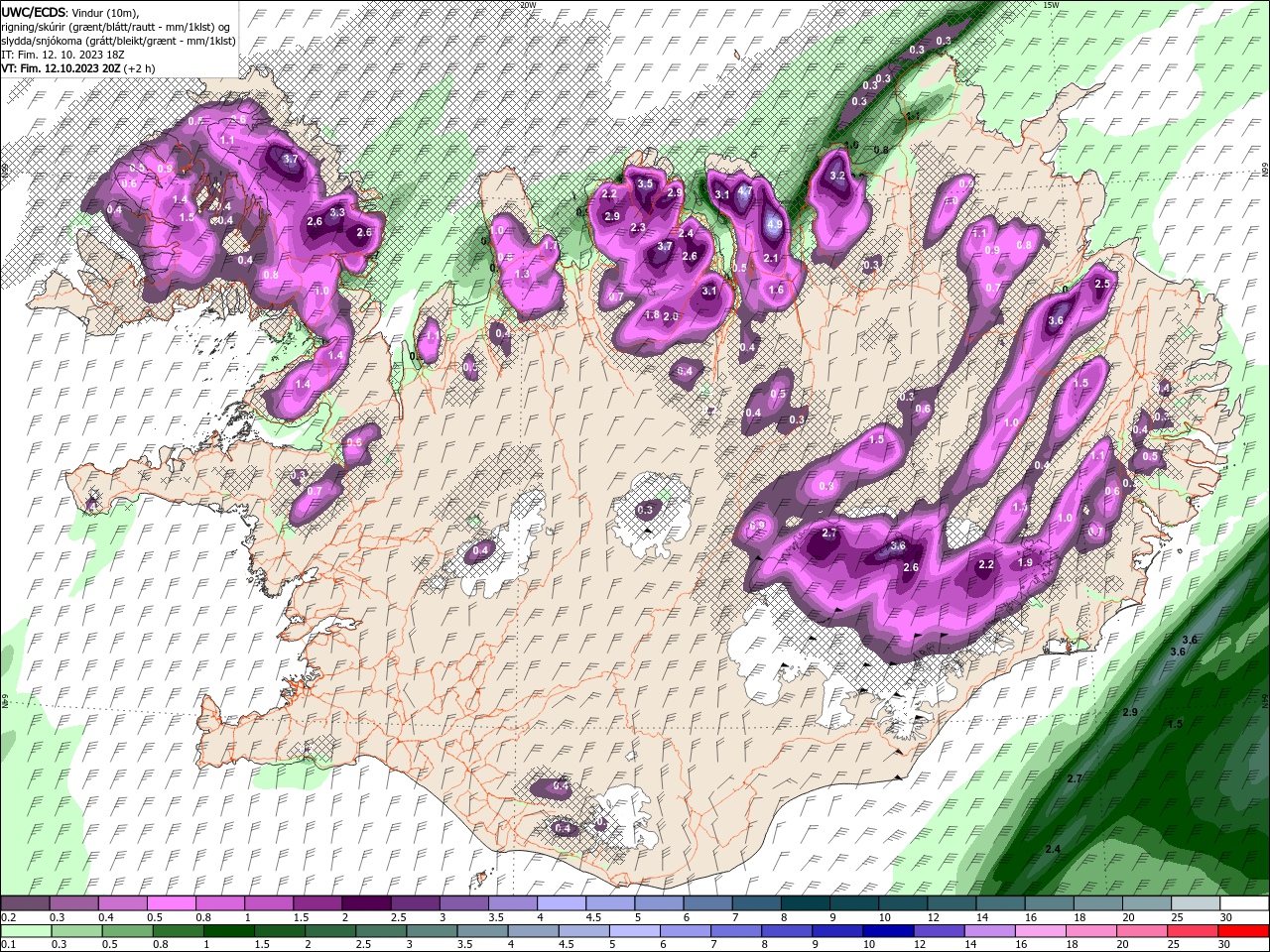The image size is (1270, 952).
Task: Click the 2.1 snowfall value on the map
Action: click(771, 258)
